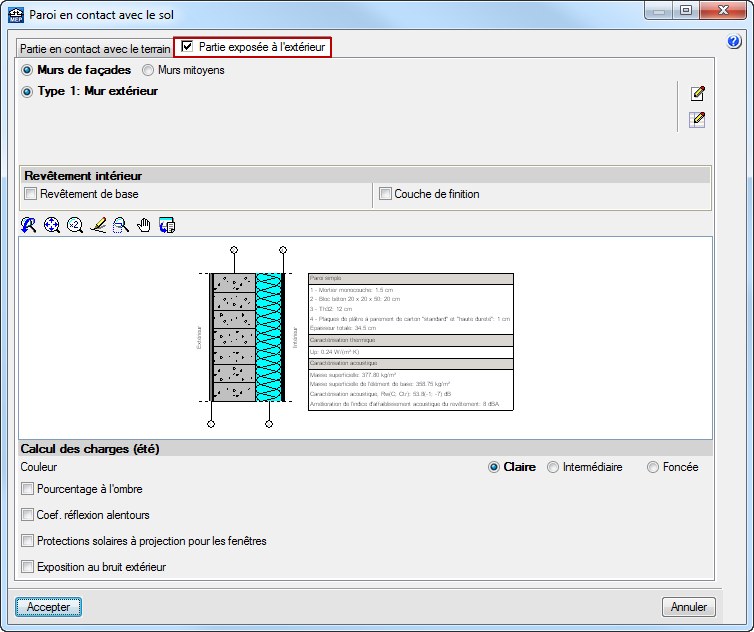
Task: Select the pan hand tool
Action: click(x=144, y=225)
